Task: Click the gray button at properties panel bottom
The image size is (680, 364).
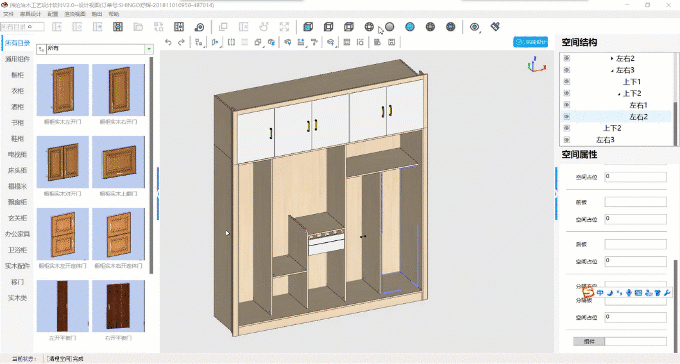Action: tap(589, 341)
